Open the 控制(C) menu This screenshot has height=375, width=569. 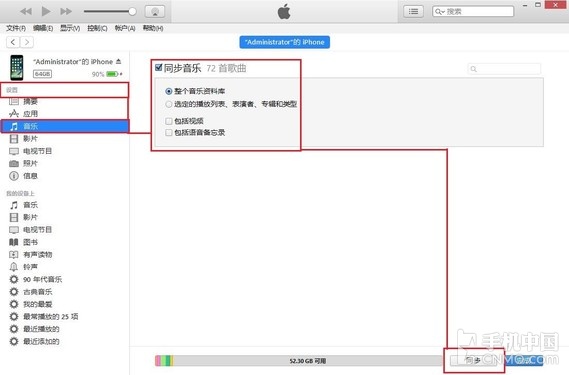pyautogui.click(x=97, y=28)
